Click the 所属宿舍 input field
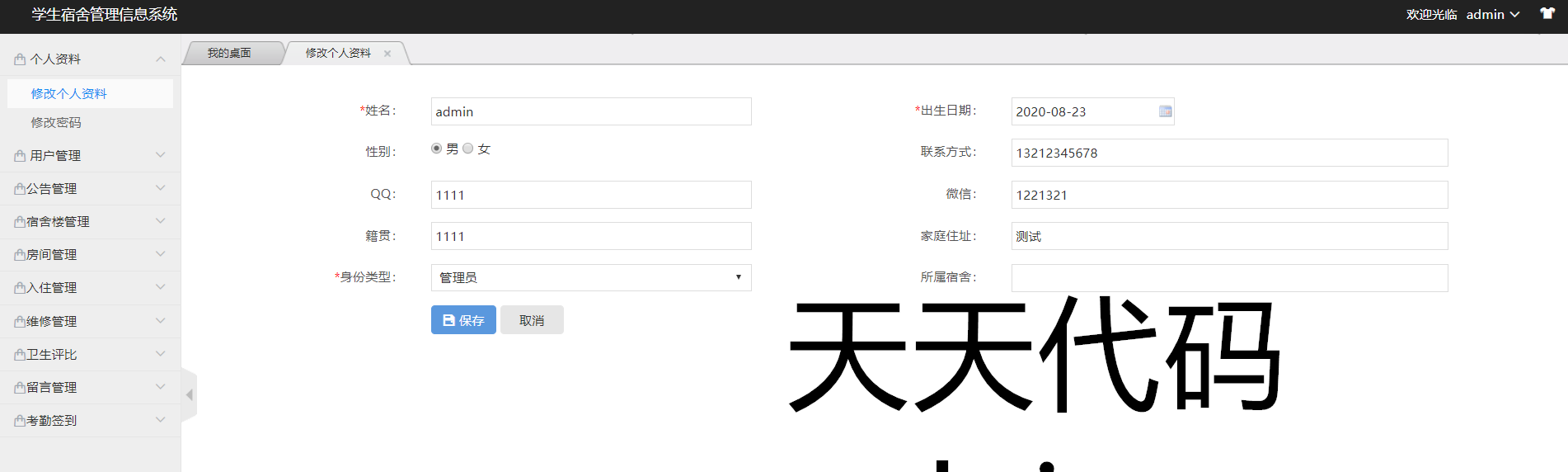 (1228, 278)
